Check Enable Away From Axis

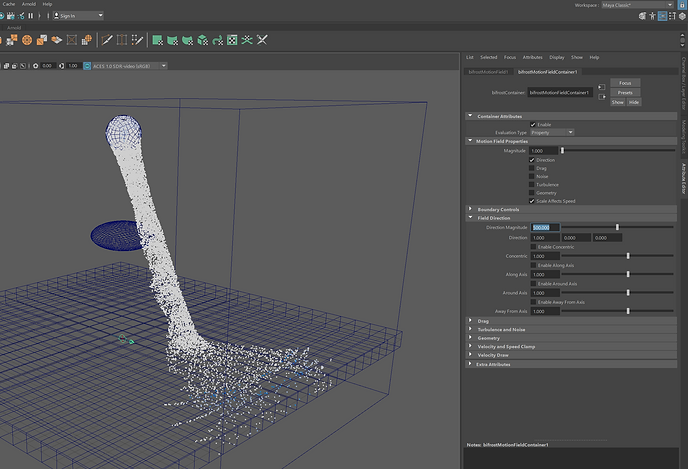[534, 302]
